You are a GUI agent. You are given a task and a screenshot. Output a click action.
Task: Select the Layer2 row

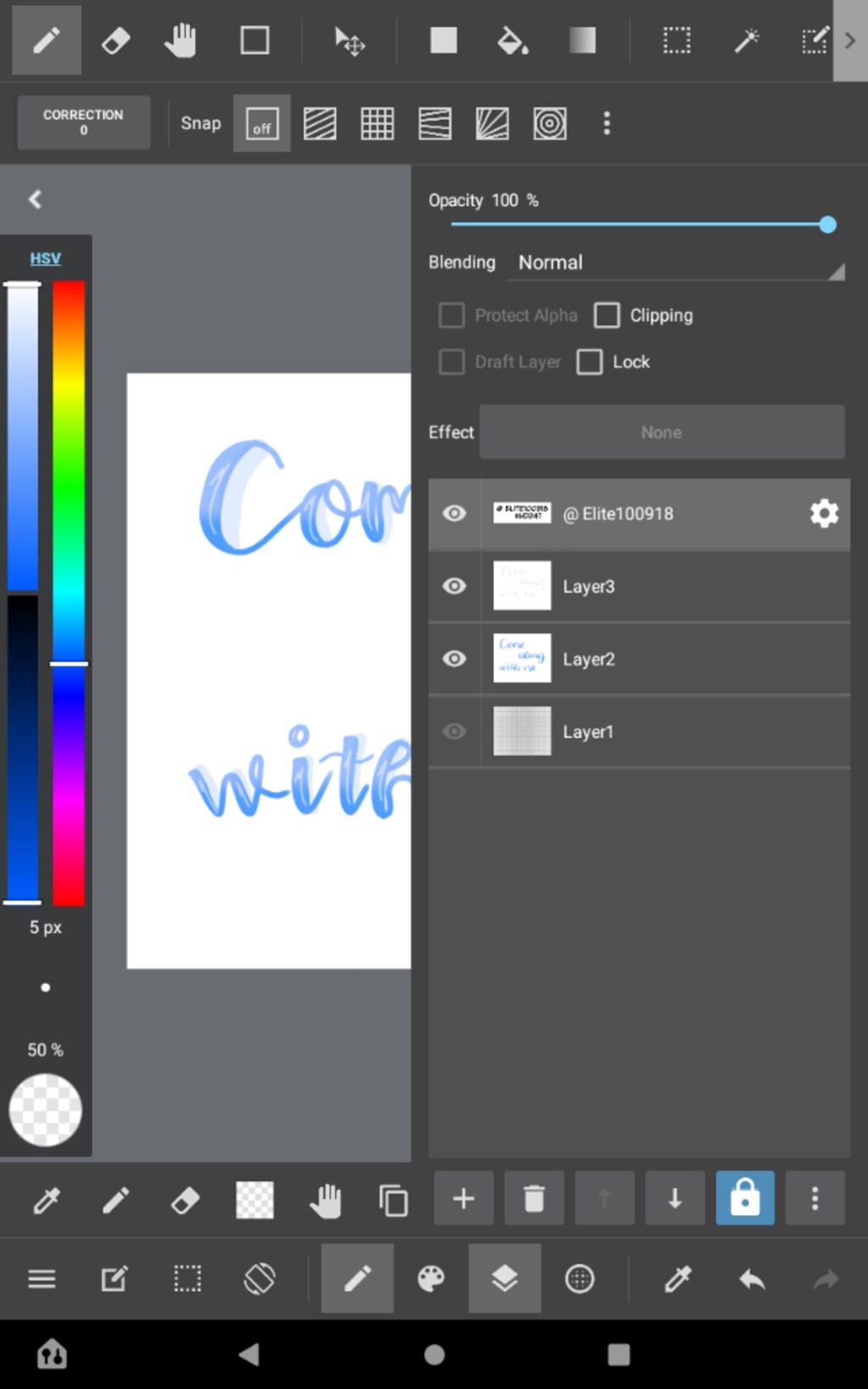pyautogui.click(x=639, y=659)
